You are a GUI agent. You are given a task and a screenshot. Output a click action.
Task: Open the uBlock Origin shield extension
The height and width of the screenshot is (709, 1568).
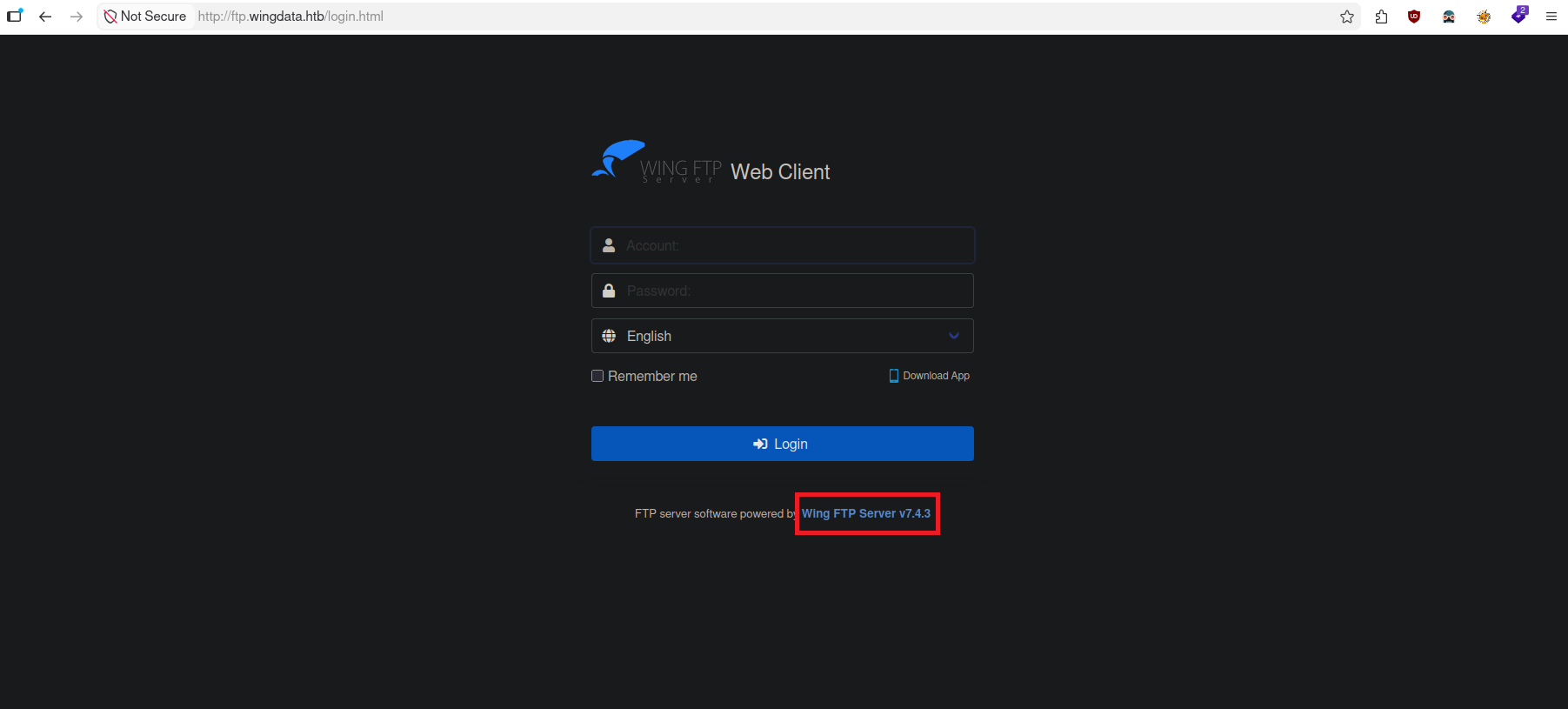point(1414,17)
